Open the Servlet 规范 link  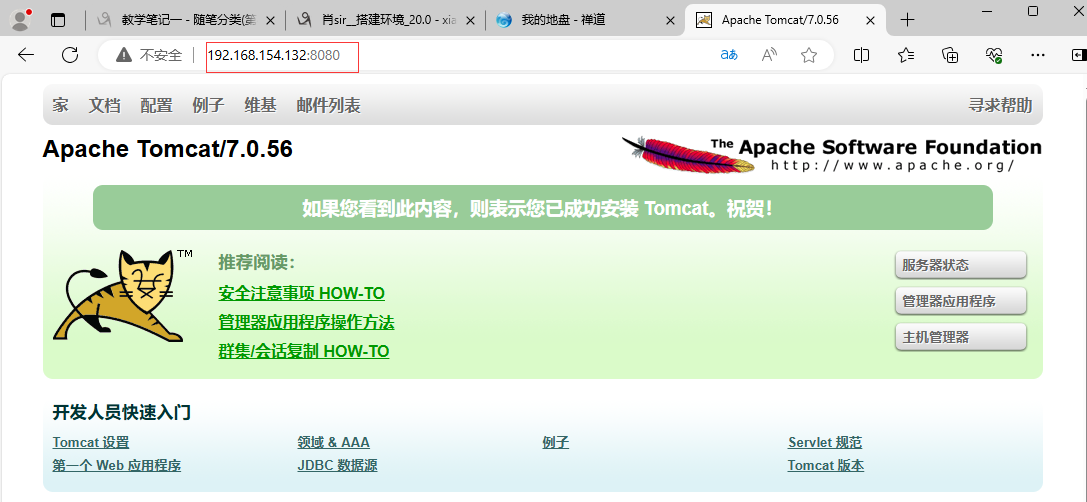(x=825, y=442)
